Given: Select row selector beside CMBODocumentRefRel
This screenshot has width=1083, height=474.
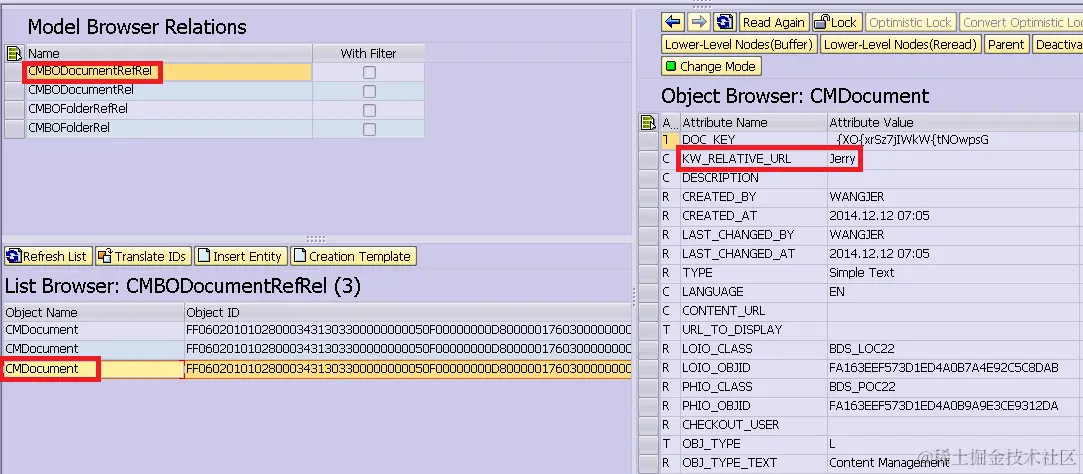Looking at the screenshot, I should point(15,72).
